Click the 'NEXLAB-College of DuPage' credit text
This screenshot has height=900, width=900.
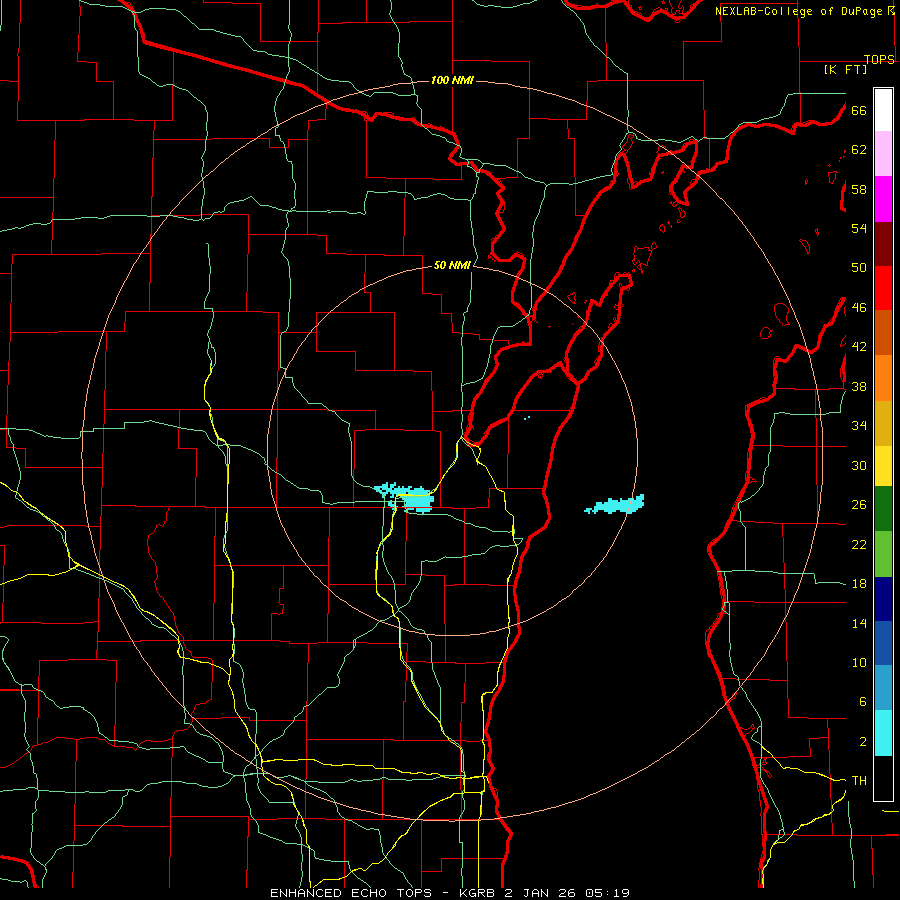(798, 11)
